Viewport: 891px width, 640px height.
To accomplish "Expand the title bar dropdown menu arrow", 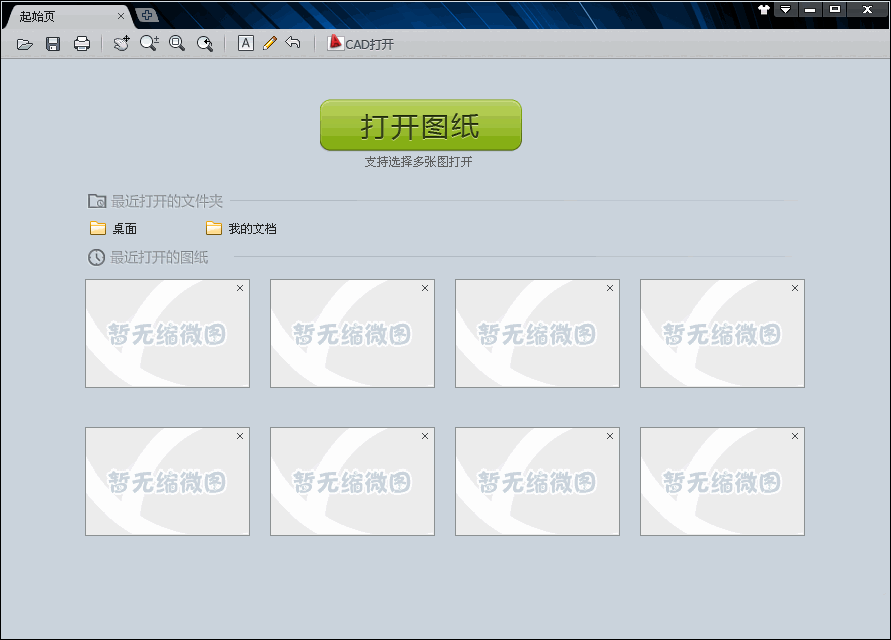I will pyautogui.click(x=786, y=9).
